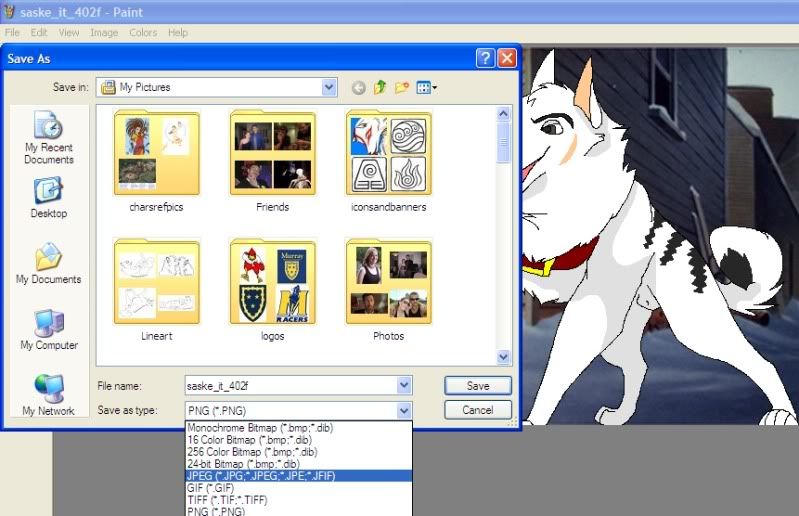Open Paint File menu

(12, 33)
